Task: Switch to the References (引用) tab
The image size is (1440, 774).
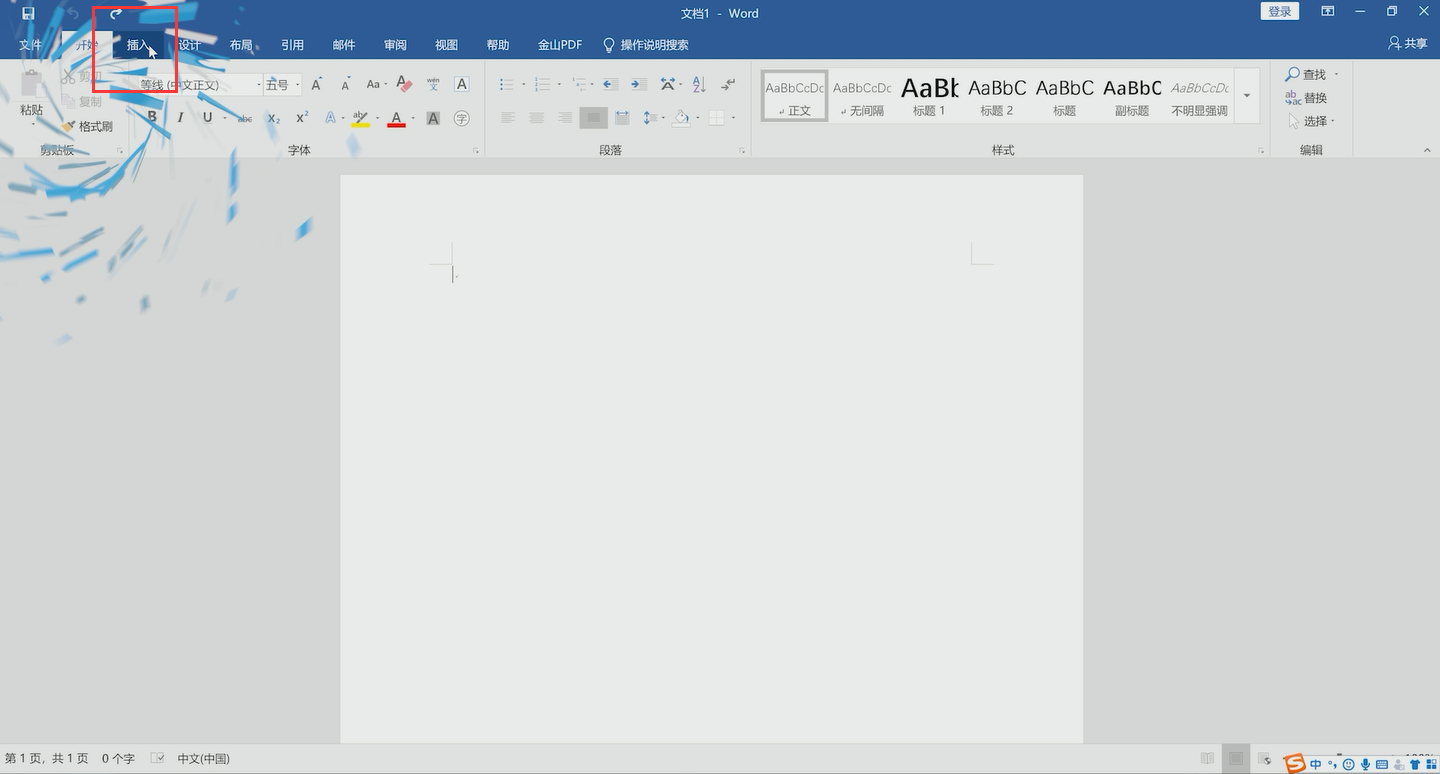Action: pyautogui.click(x=292, y=45)
